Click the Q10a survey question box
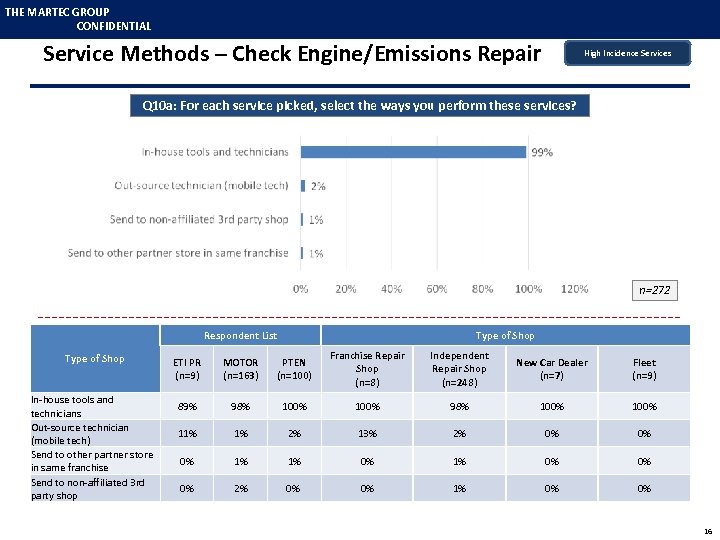The width and height of the screenshot is (720, 540). 360,105
